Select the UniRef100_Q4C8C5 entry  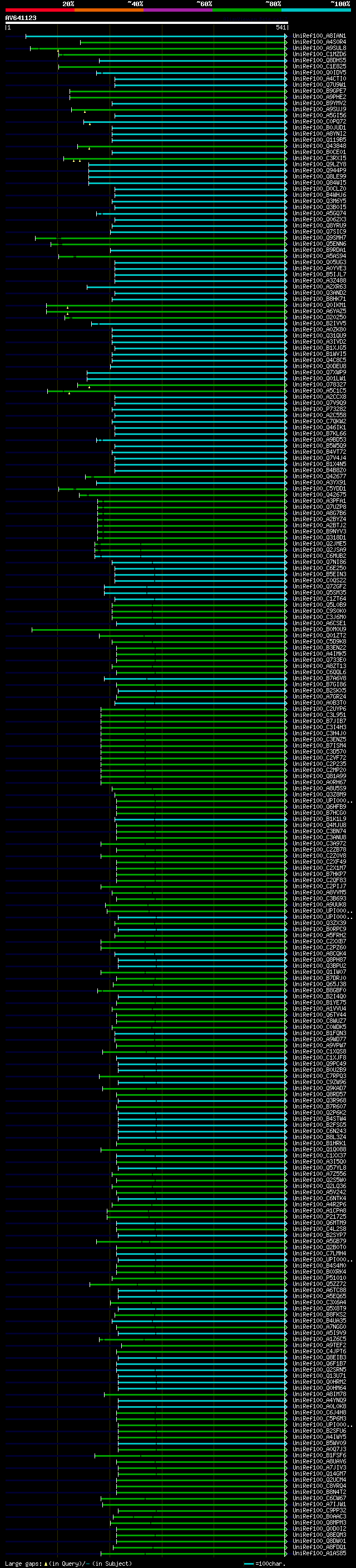pyautogui.click(x=319, y=360)
